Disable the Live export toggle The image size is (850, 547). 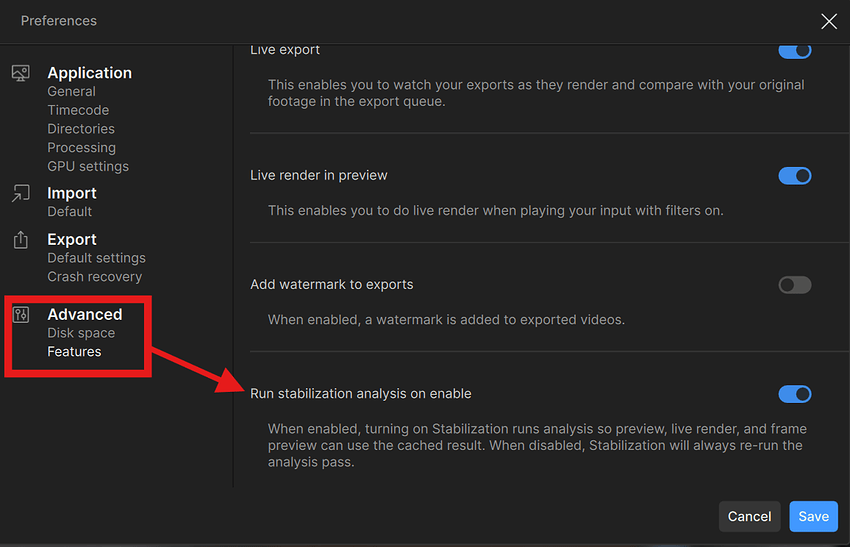pos(795,50)
